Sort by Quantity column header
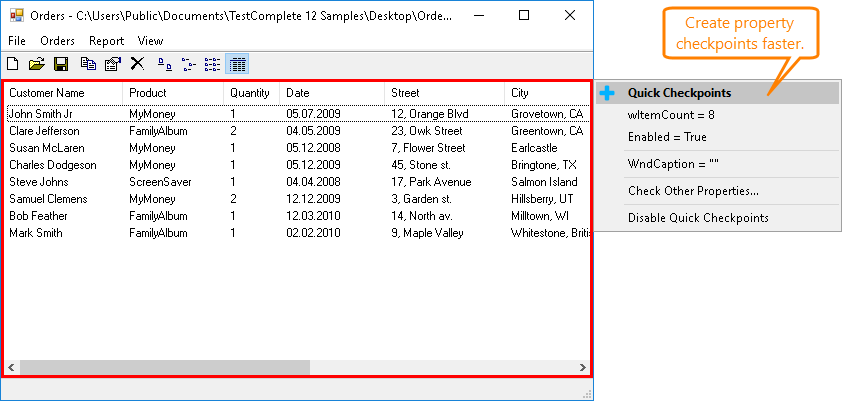This screenshot has height=401, width=842. 251,93
